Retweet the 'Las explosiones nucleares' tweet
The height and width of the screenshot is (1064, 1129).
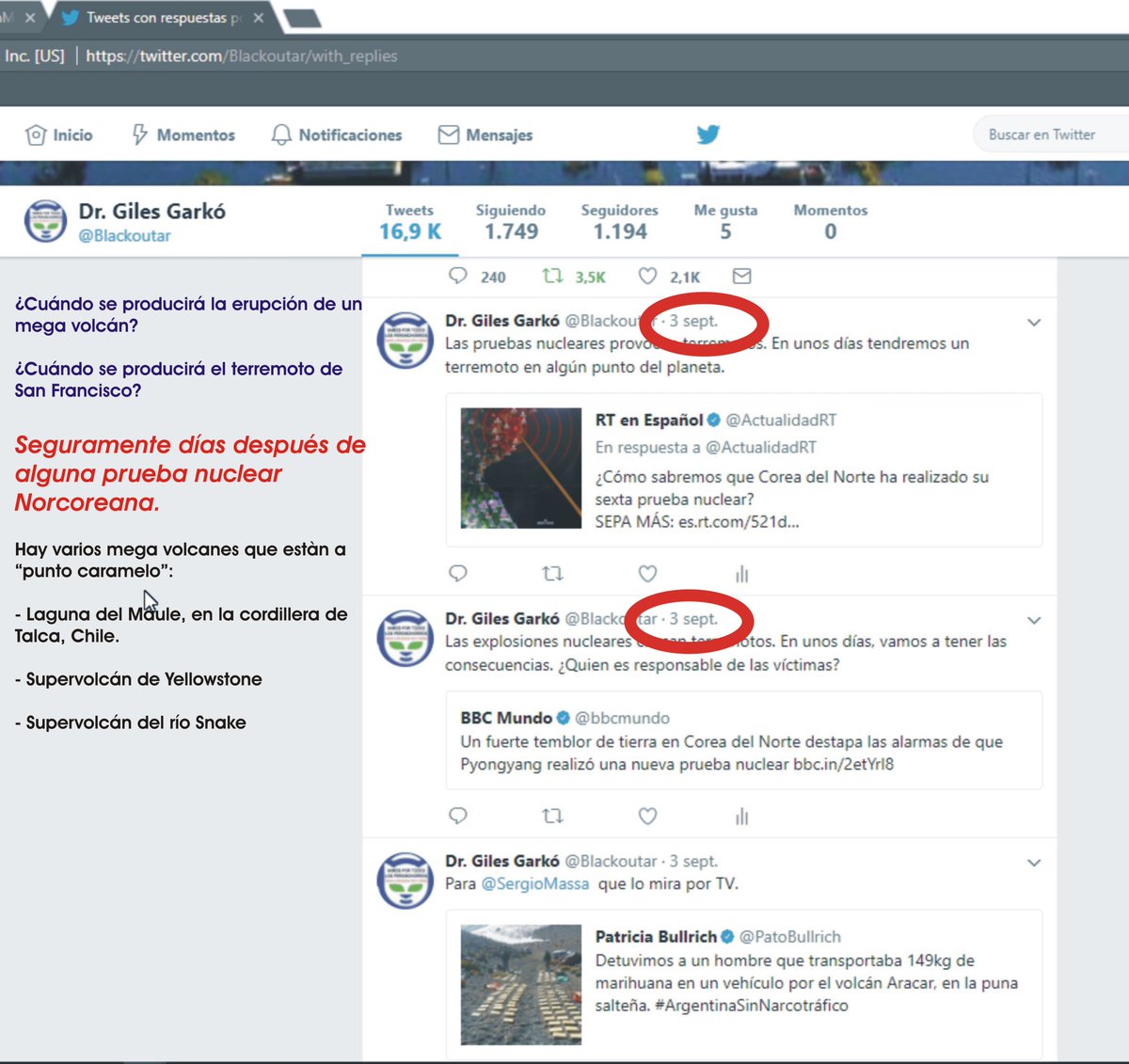click(552, 816)
